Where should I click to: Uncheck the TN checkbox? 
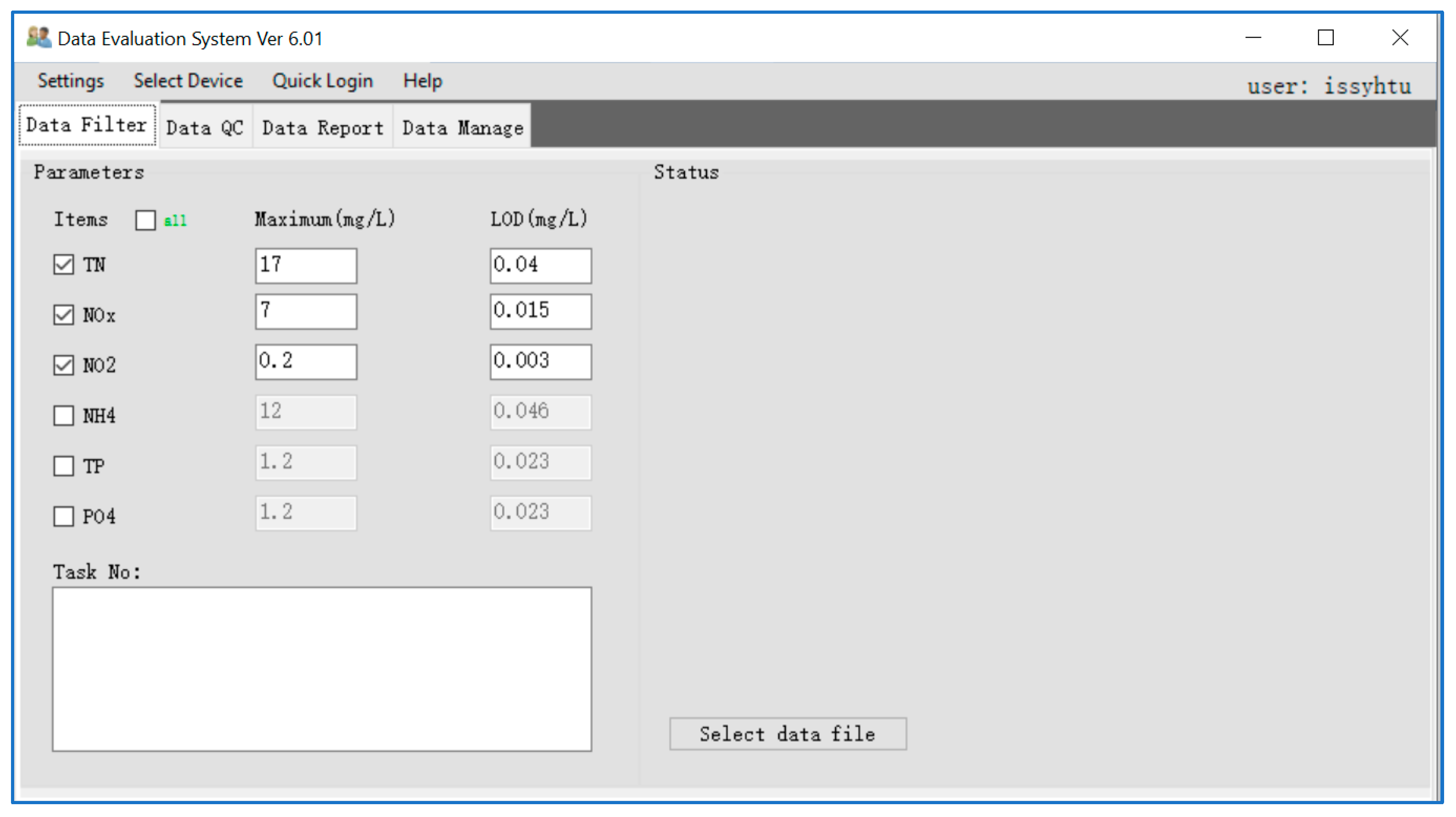click(x=63, y=265)
